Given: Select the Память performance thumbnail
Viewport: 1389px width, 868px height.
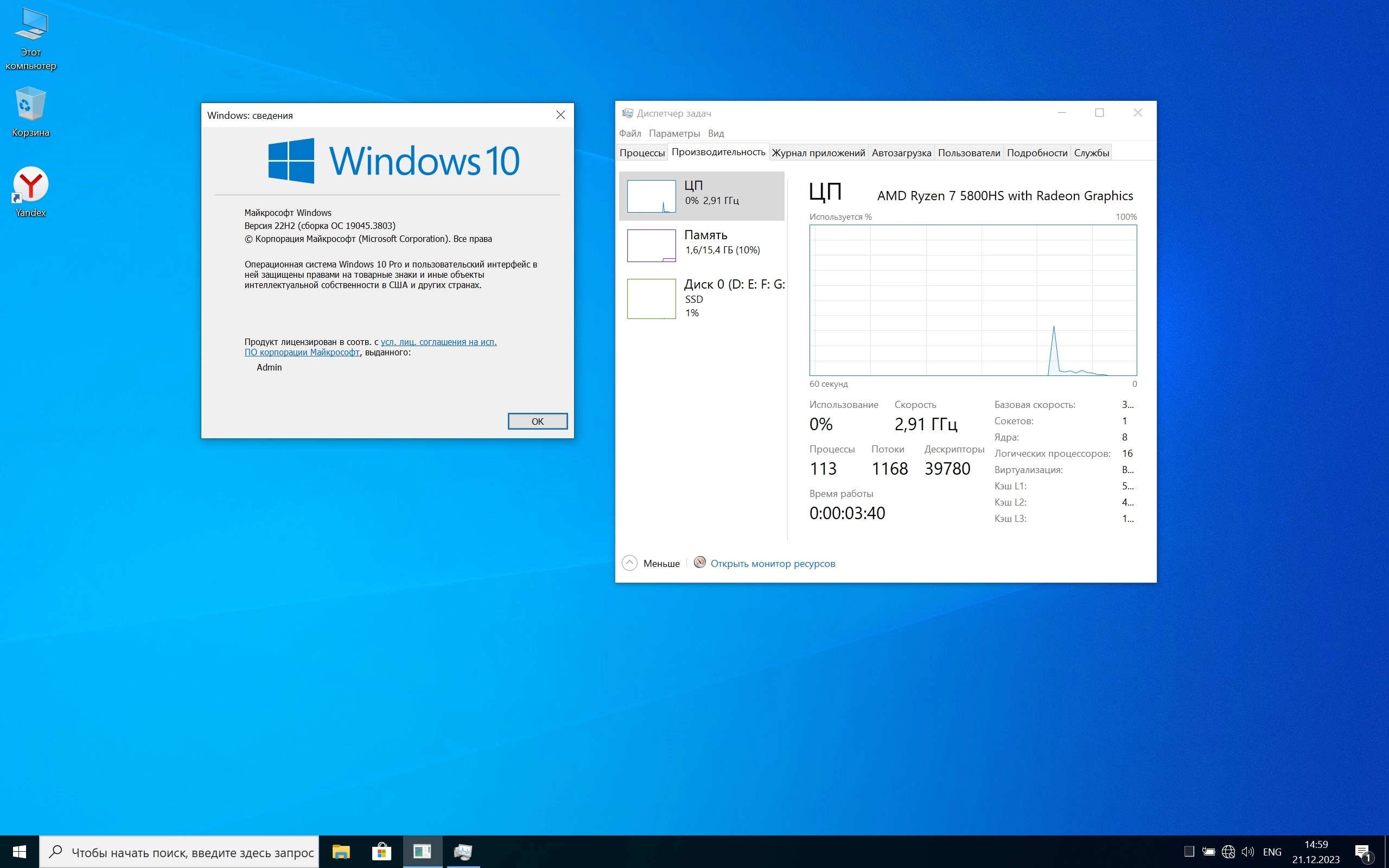Looking at the screenshot, I should point(702,245).
